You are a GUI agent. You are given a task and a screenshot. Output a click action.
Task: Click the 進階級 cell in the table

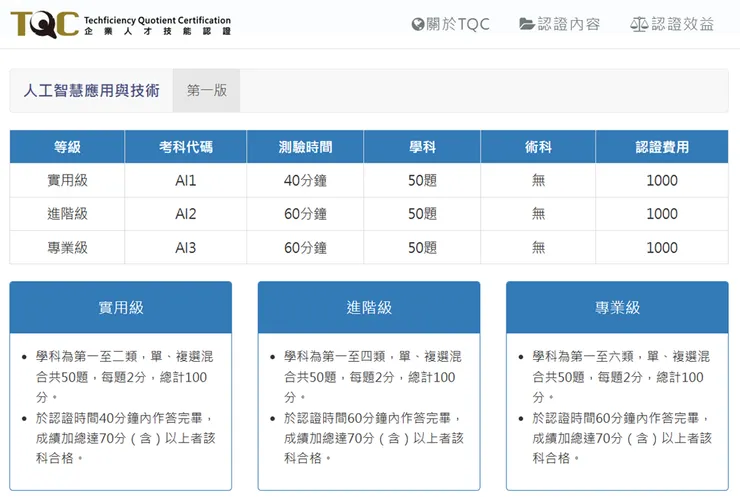67,214
